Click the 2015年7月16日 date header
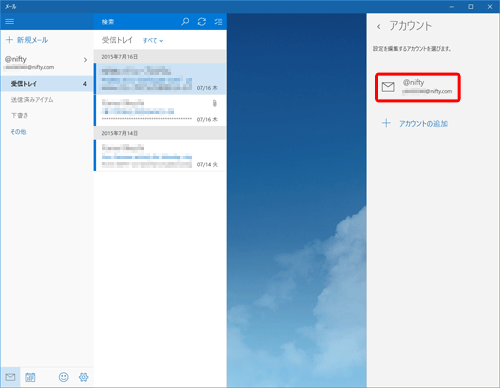 [x=160, y=57]
